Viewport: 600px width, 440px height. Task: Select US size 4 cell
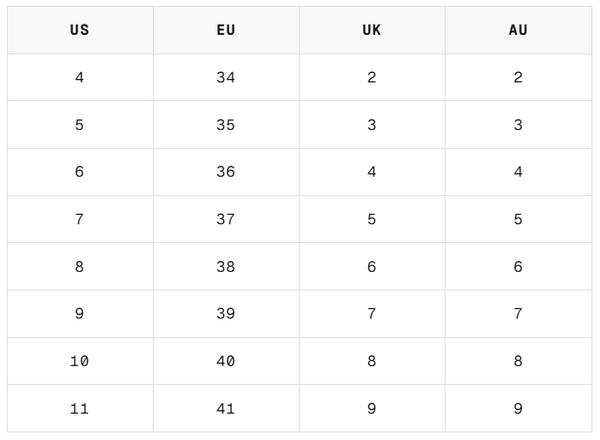pos(80,77)
